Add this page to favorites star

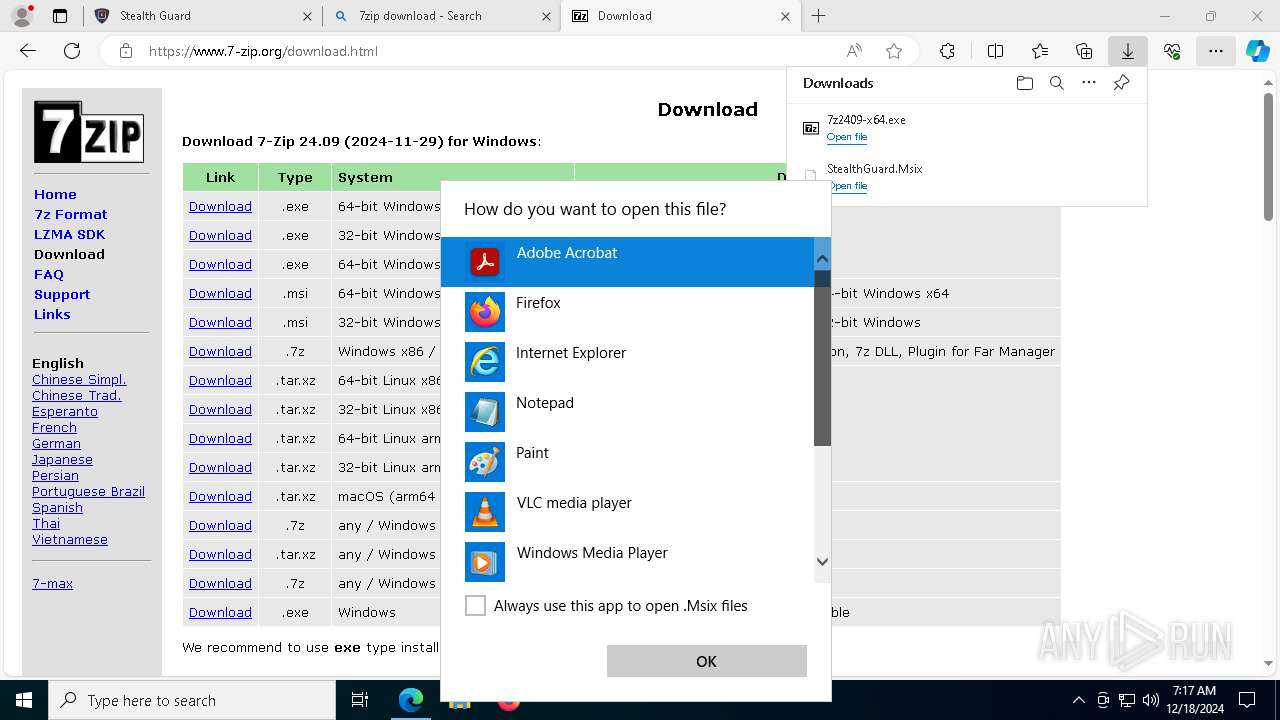click(x=894, y=51)
